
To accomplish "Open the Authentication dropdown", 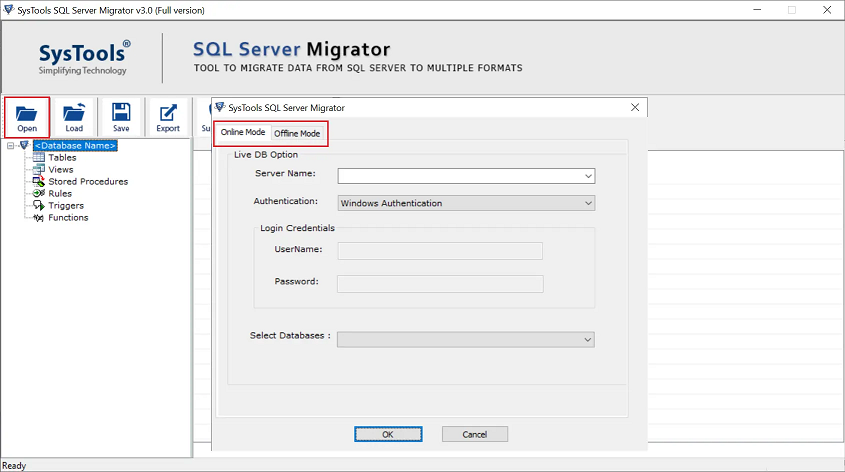I will (x=588, y=203).
